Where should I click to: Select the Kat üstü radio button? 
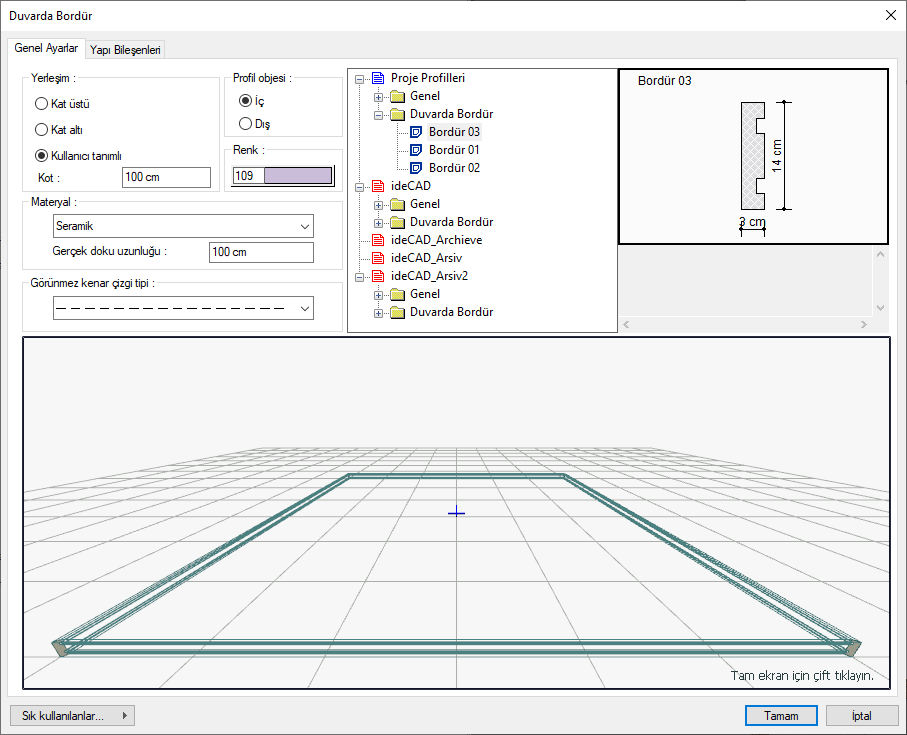tap(41, 103)
